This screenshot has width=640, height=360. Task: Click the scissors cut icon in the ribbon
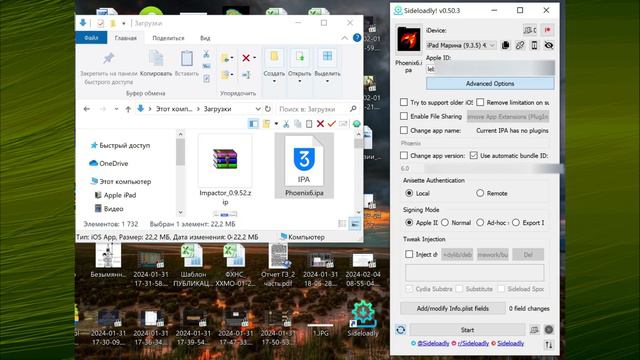click(206, 54)
